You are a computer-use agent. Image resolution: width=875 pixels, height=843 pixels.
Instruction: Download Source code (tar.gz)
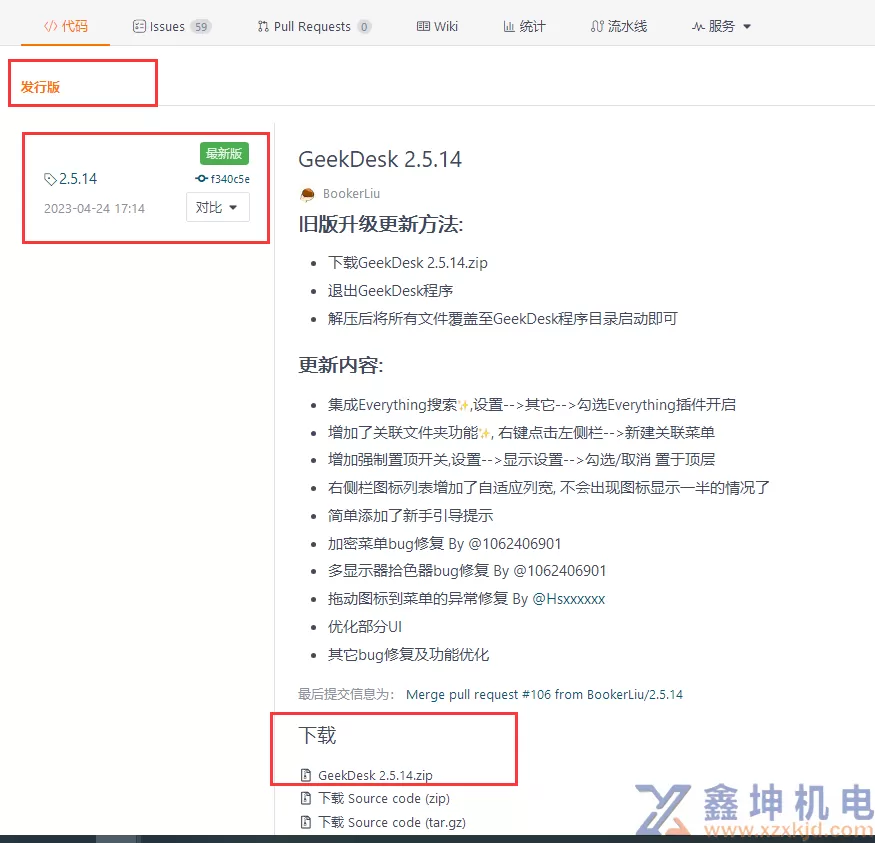392,822
